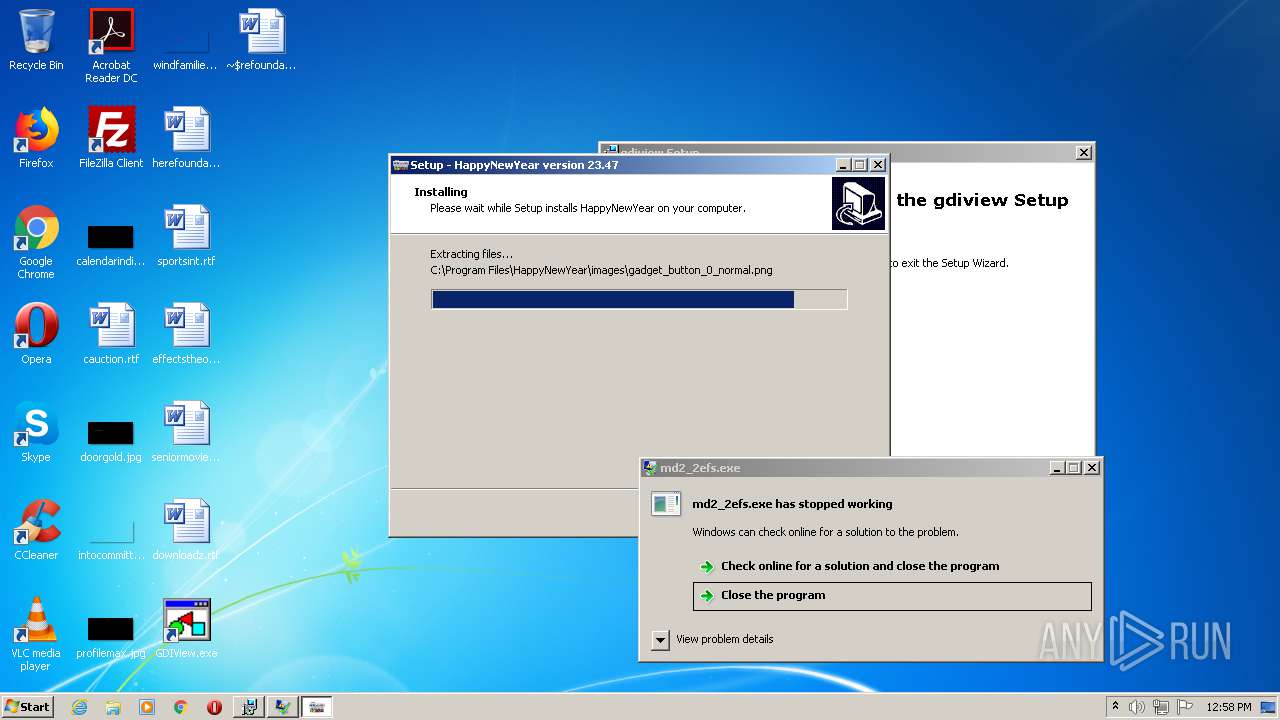Open Windows Media Player taskbar icon
Image resolution: width=1280 pixels, height=720 pixels.
tap(147, 707)
